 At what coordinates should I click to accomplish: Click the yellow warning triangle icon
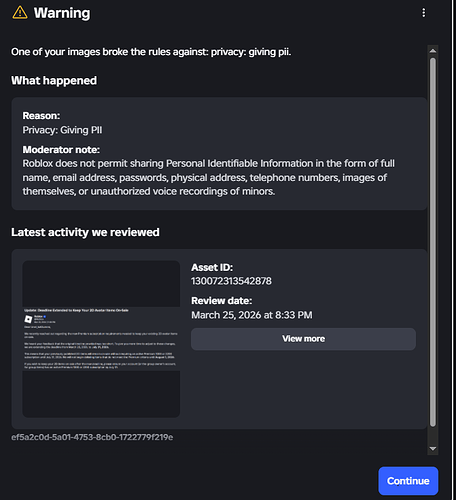point(20,13)
